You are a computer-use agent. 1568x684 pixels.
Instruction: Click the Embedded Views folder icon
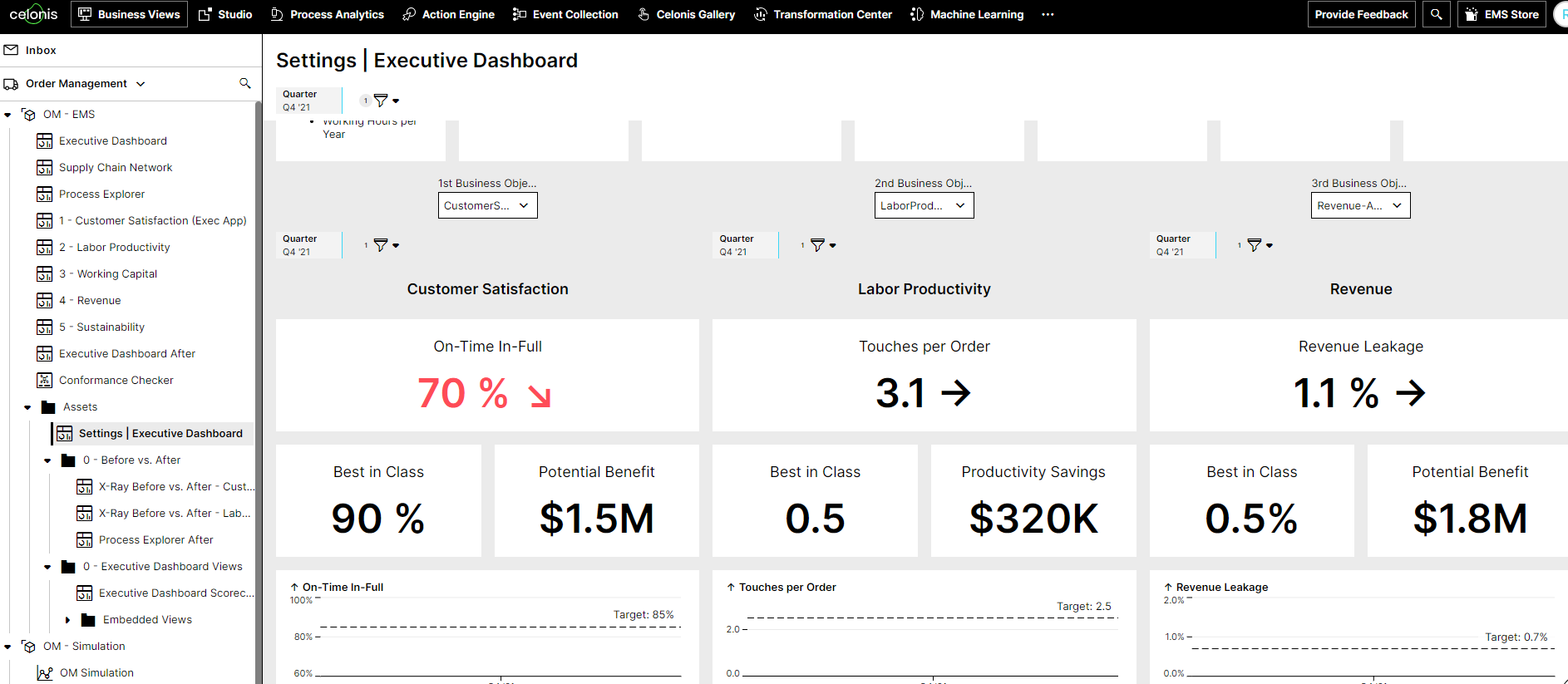click(88, 619)
